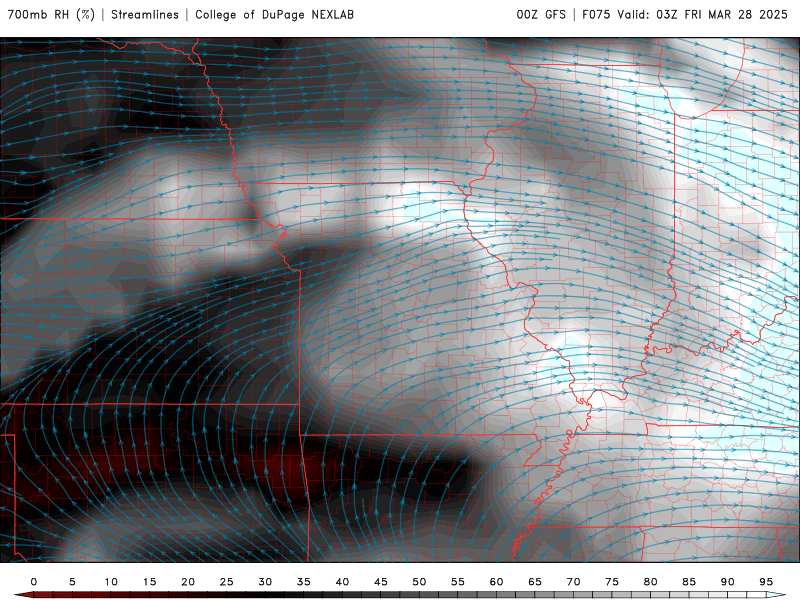Click the '5' value on color scale
This screenshot has height=600, width=800.
(72, 582)
